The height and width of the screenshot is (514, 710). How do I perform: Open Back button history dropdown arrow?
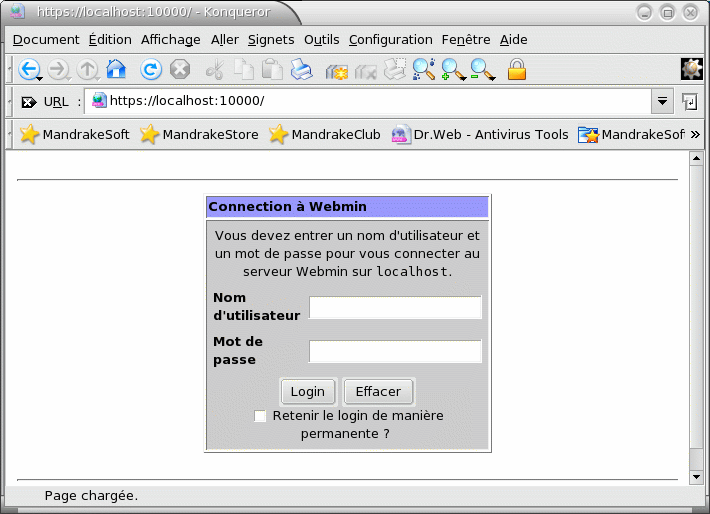(40, 79)
